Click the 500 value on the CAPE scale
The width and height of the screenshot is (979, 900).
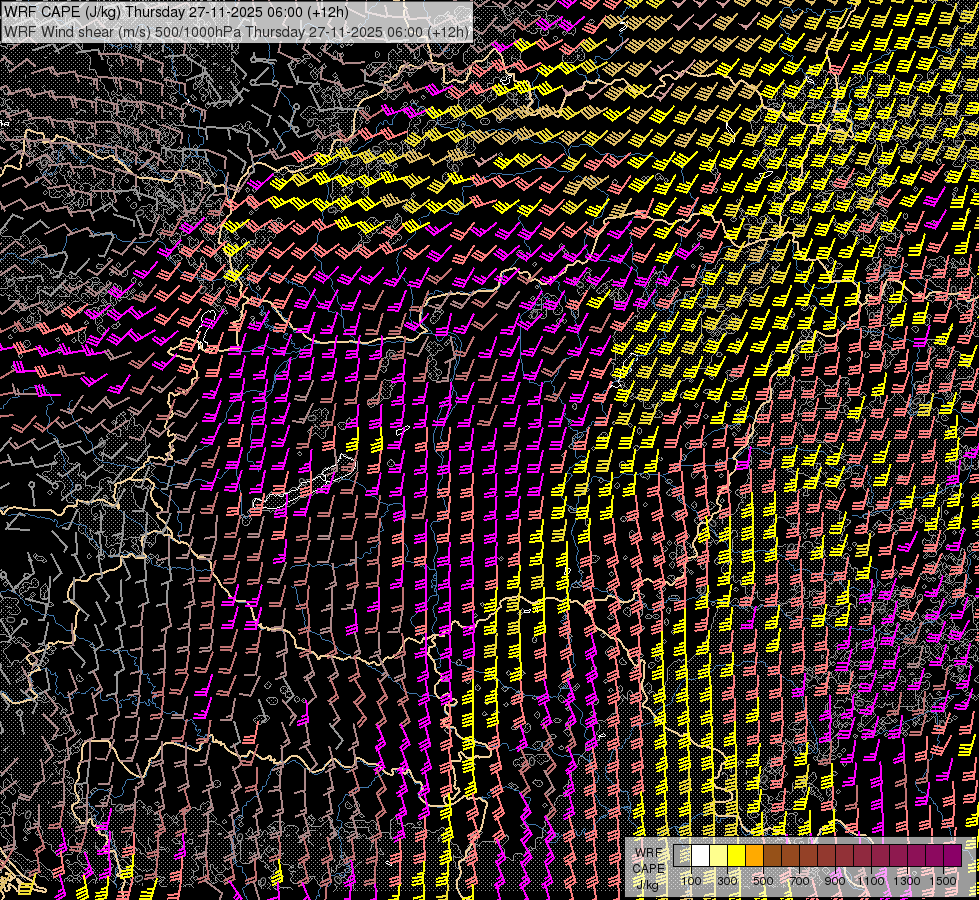click(763, 881)
